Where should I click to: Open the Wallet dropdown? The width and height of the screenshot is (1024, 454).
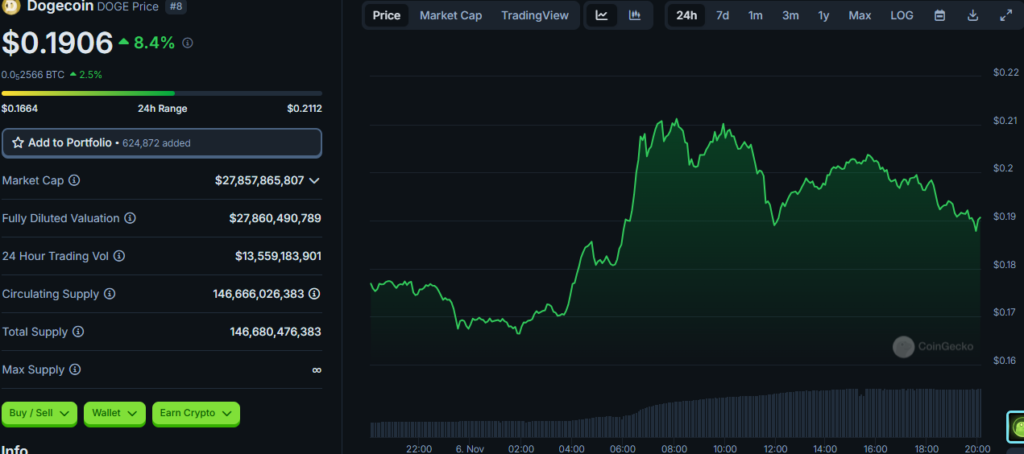pyautogui.click(x=114, y=413)
